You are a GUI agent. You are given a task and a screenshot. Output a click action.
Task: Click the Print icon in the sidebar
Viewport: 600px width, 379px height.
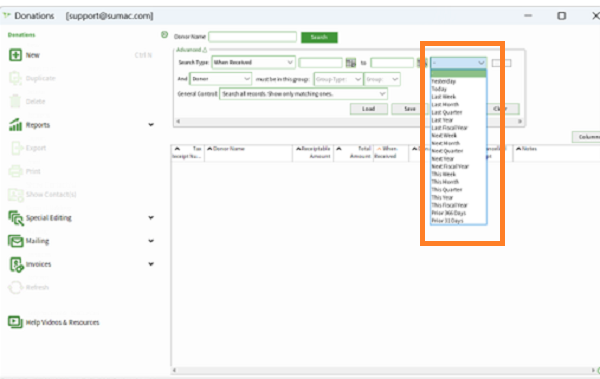point(16,171)
